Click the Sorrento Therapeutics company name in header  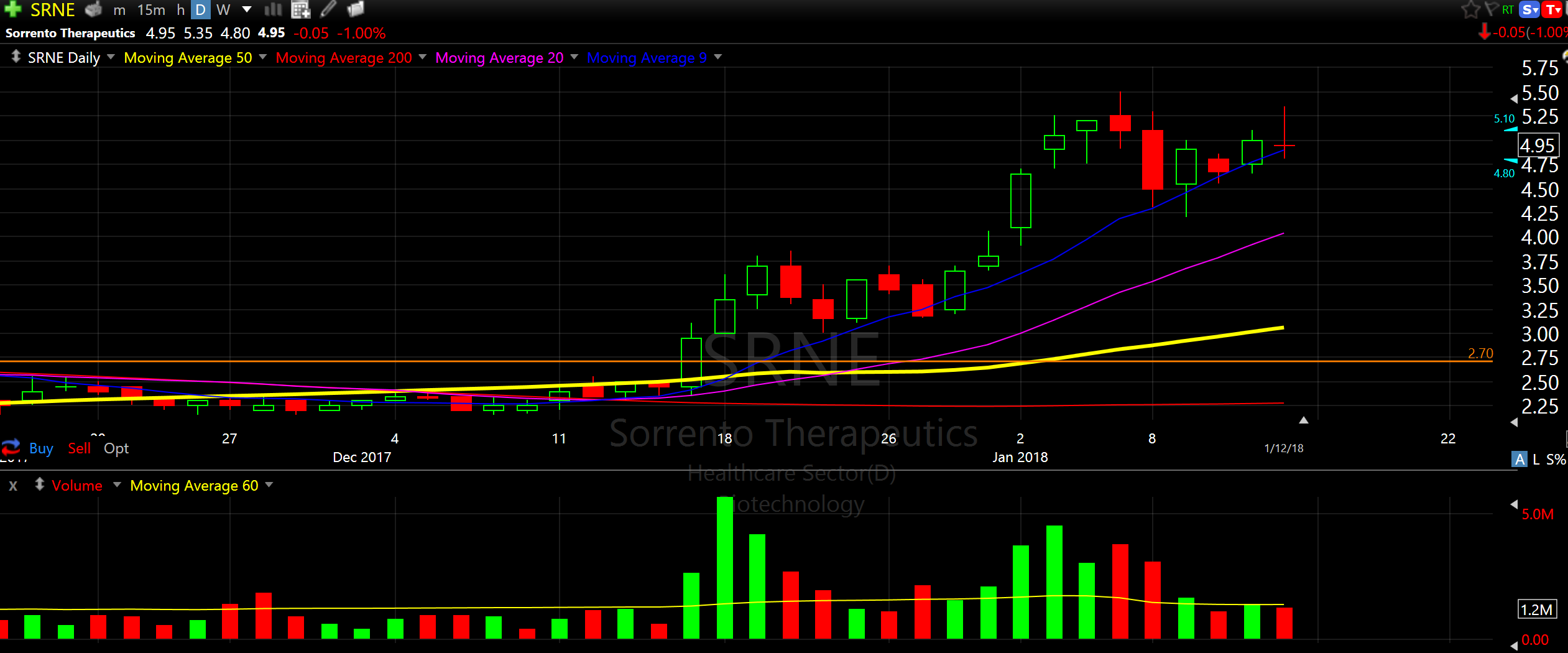click(x=70, y=33)
